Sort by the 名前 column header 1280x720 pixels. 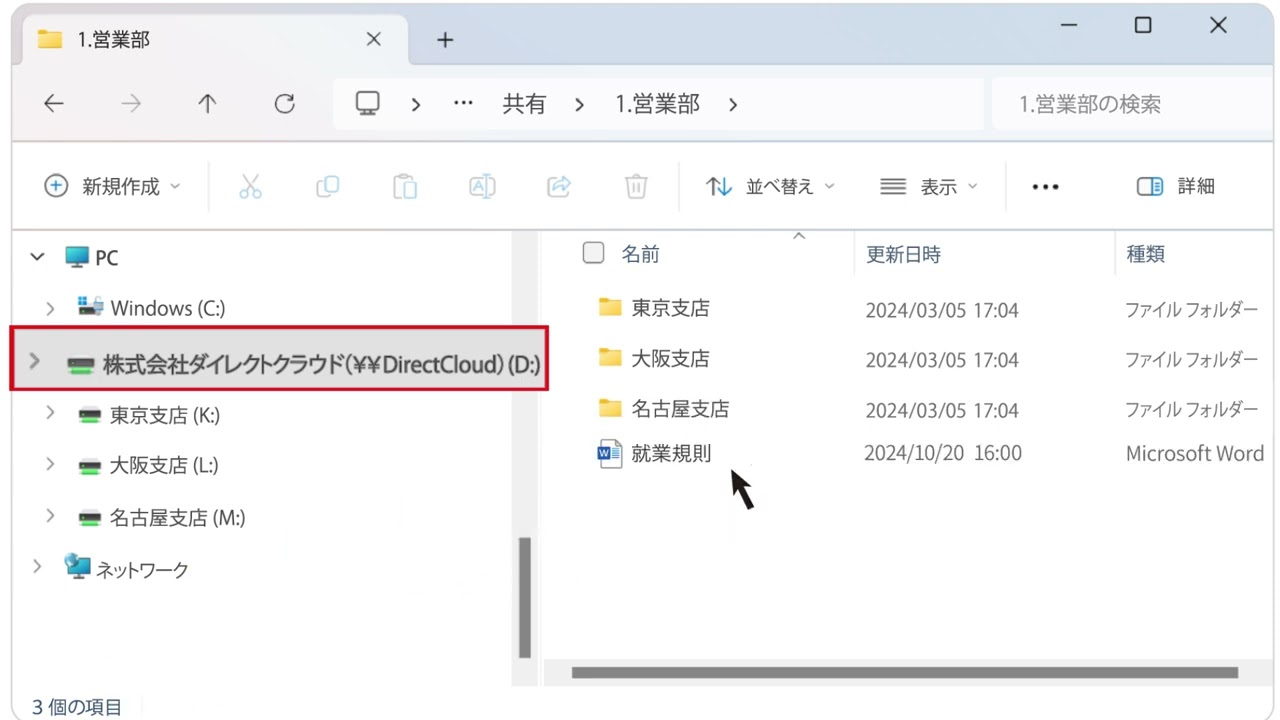click(x=640, y=254)
